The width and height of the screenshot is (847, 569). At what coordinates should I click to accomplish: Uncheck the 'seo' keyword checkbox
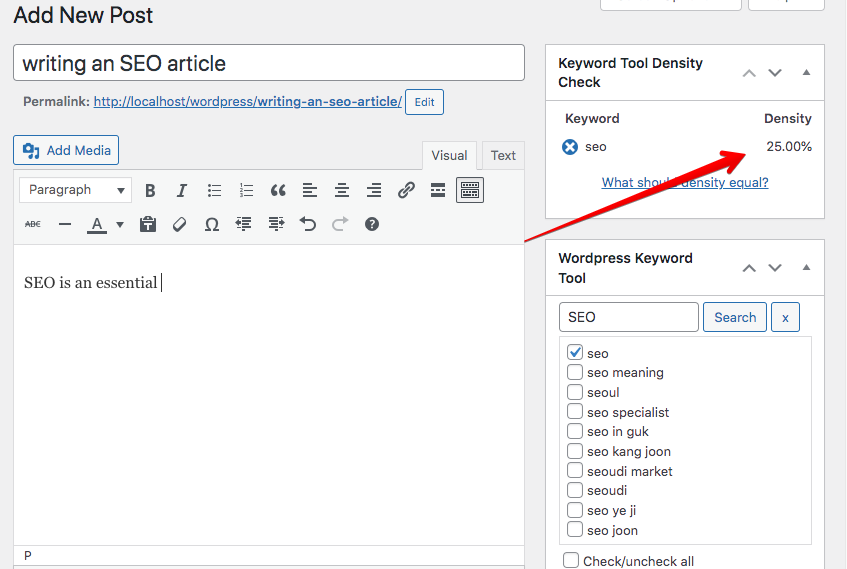pos(575,353)
